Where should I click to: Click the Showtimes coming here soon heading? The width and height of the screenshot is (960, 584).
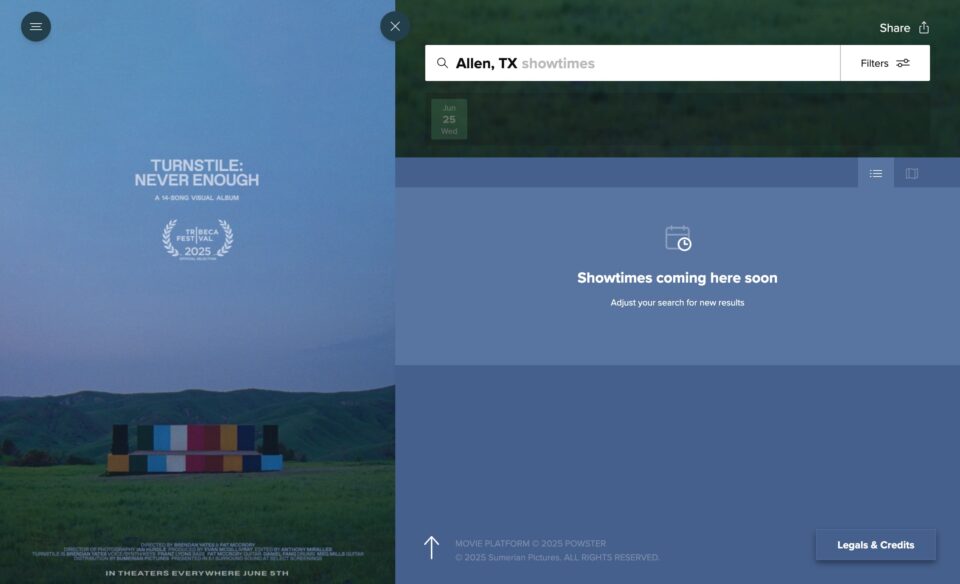(677, 278)
